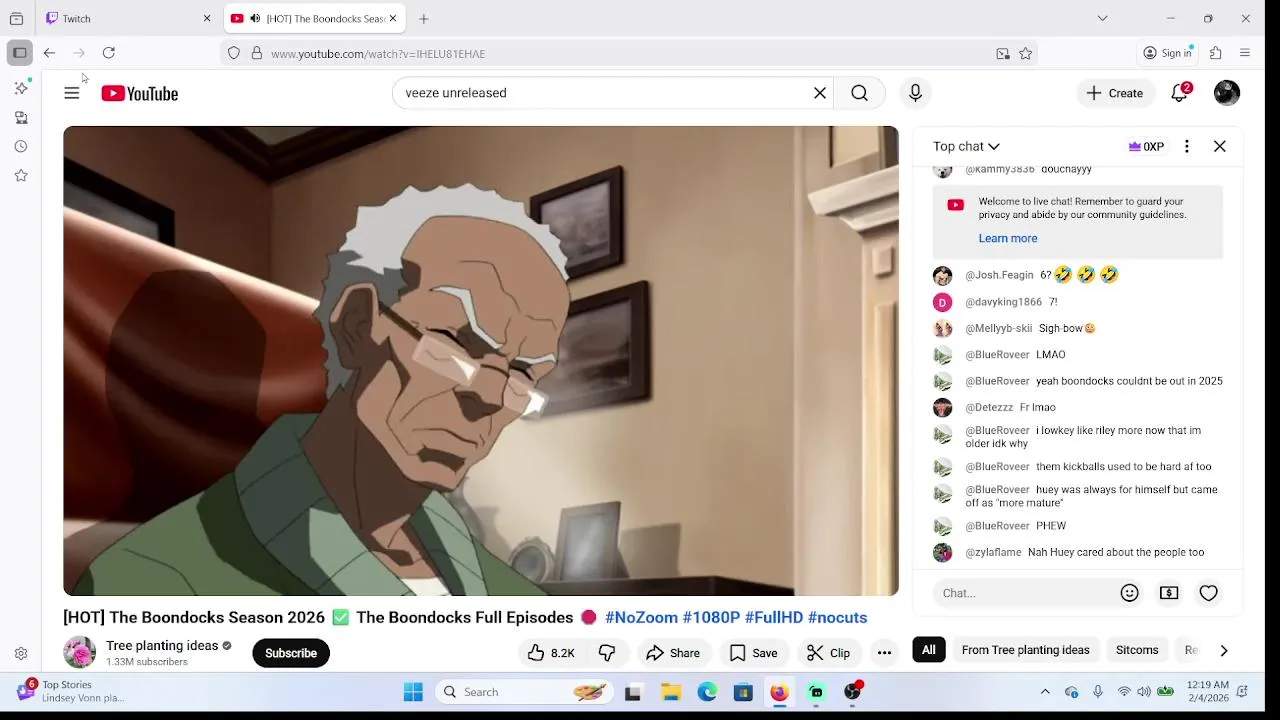
Task: Open the #FullHD hashtag link
Action: [x=774, y=617]
